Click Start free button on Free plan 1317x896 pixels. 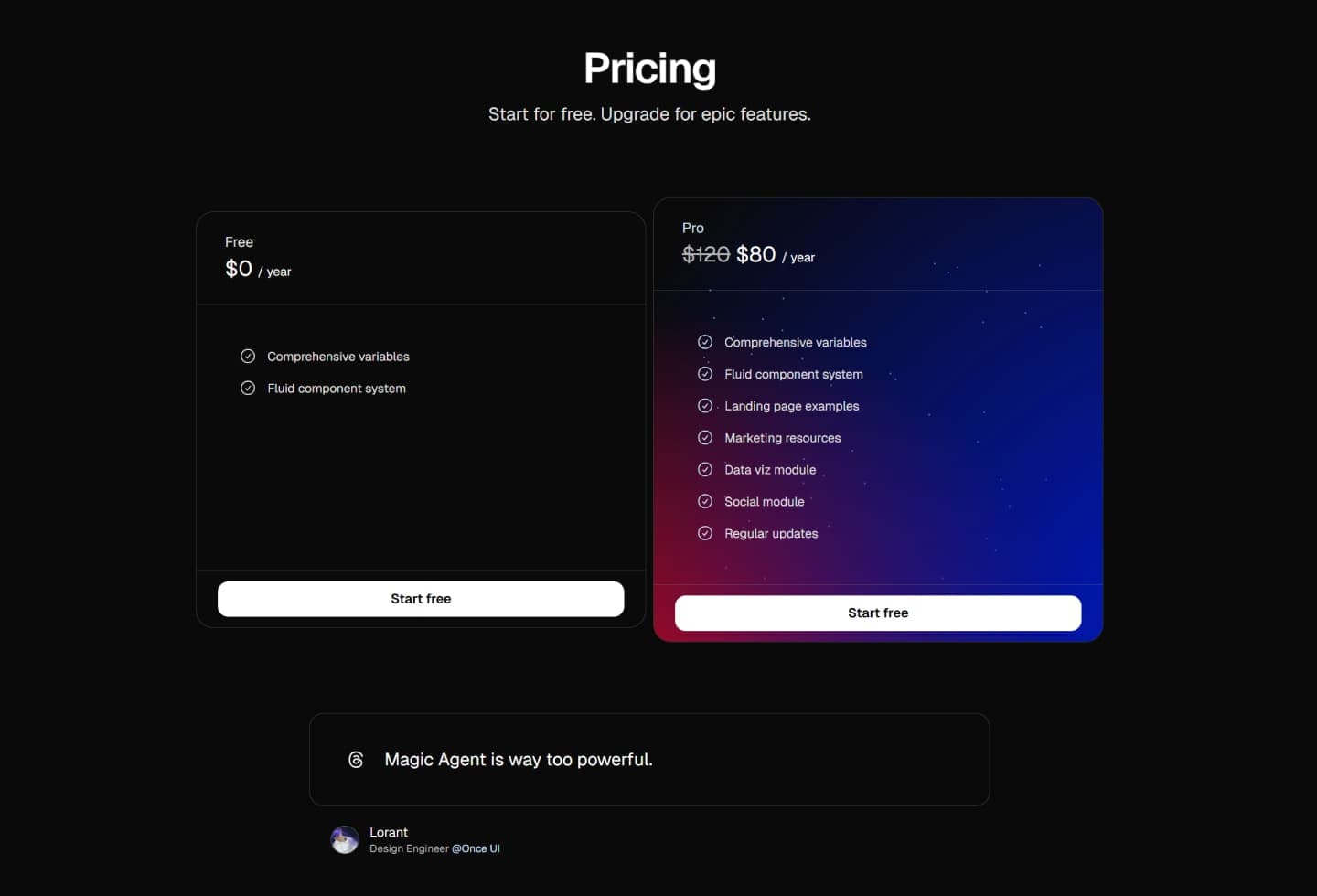421,599
